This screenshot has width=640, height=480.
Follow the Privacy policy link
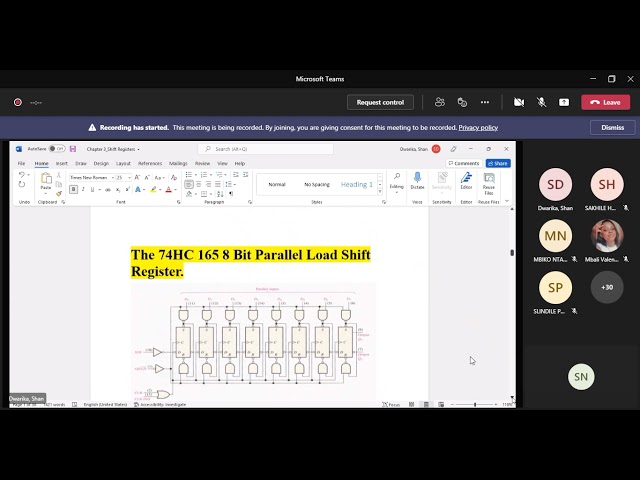(478, 128)
